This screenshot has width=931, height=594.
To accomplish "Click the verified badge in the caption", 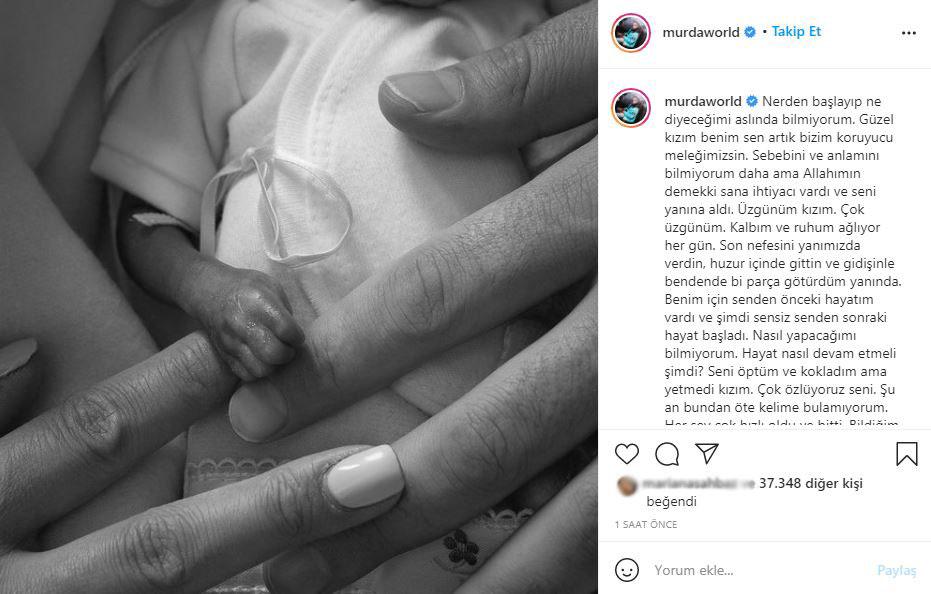I will coord(752,101).
